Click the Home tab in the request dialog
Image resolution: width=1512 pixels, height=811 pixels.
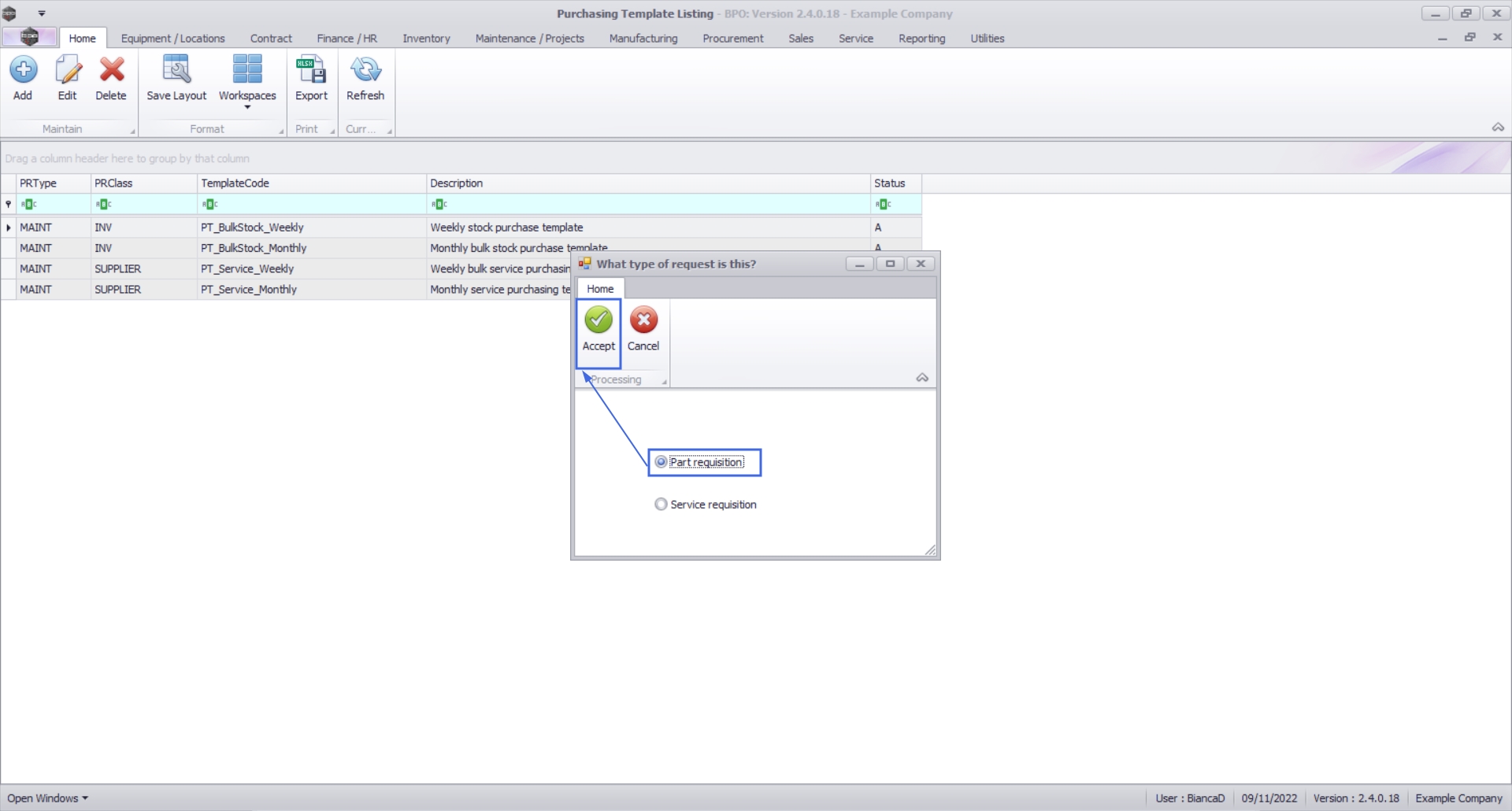point(600,289)
